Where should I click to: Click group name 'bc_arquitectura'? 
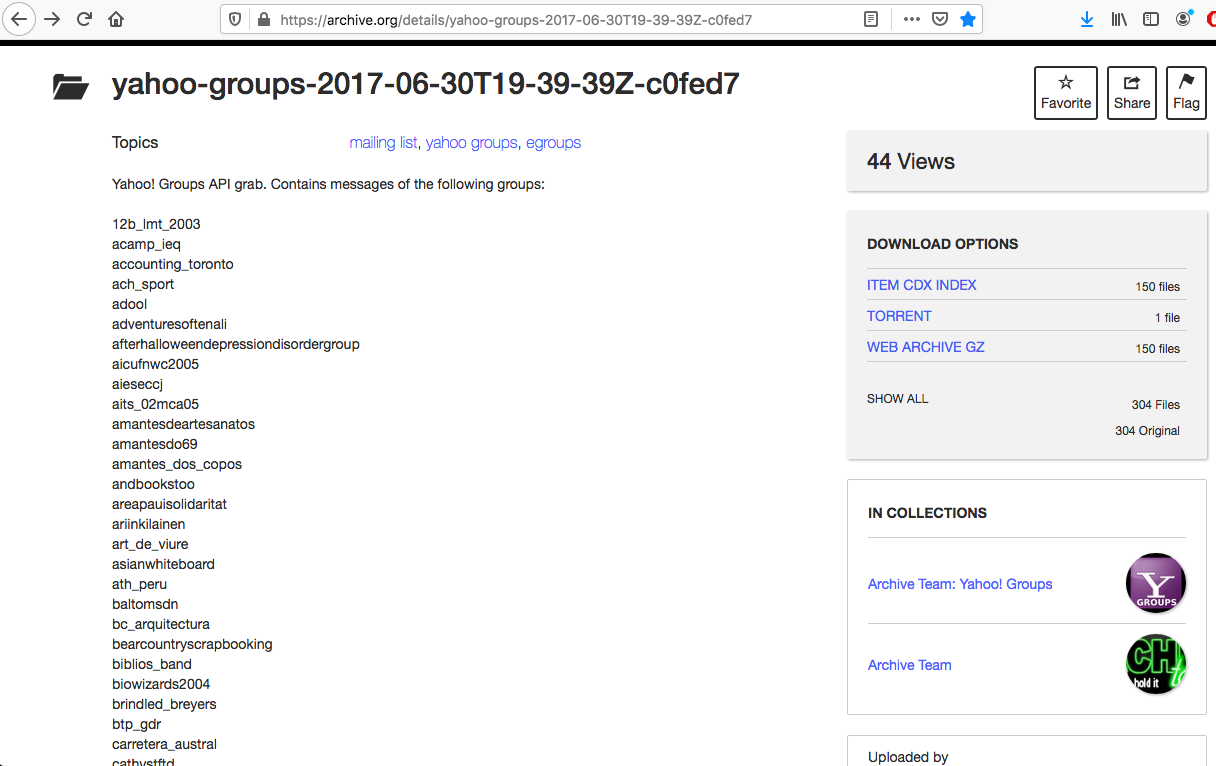click(x=161, y=624)
